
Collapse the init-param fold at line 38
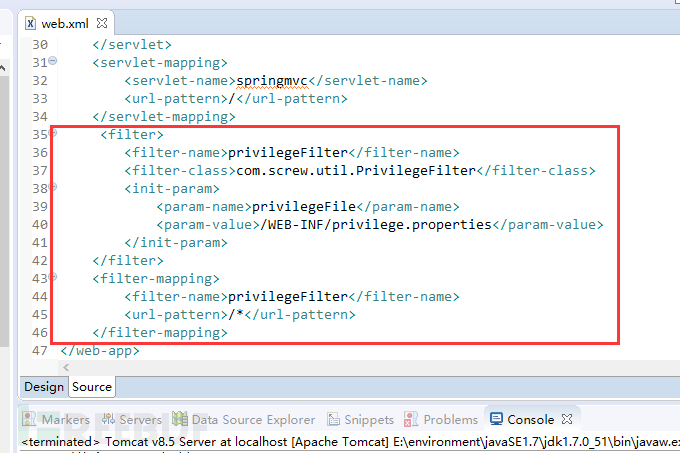click(54, 187)
